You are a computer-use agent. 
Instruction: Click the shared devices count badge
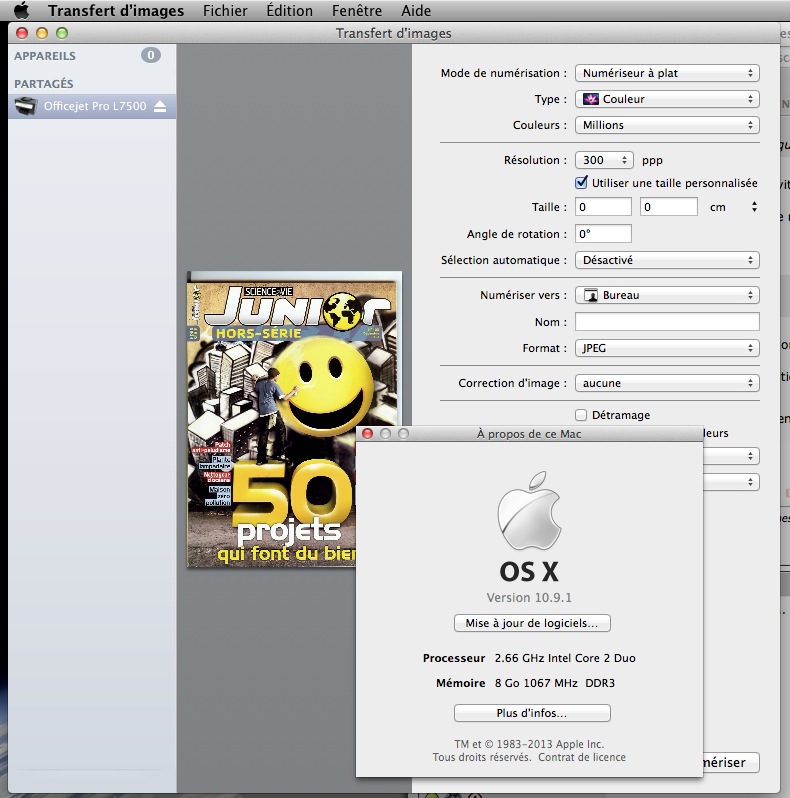[x=150, y=56]
